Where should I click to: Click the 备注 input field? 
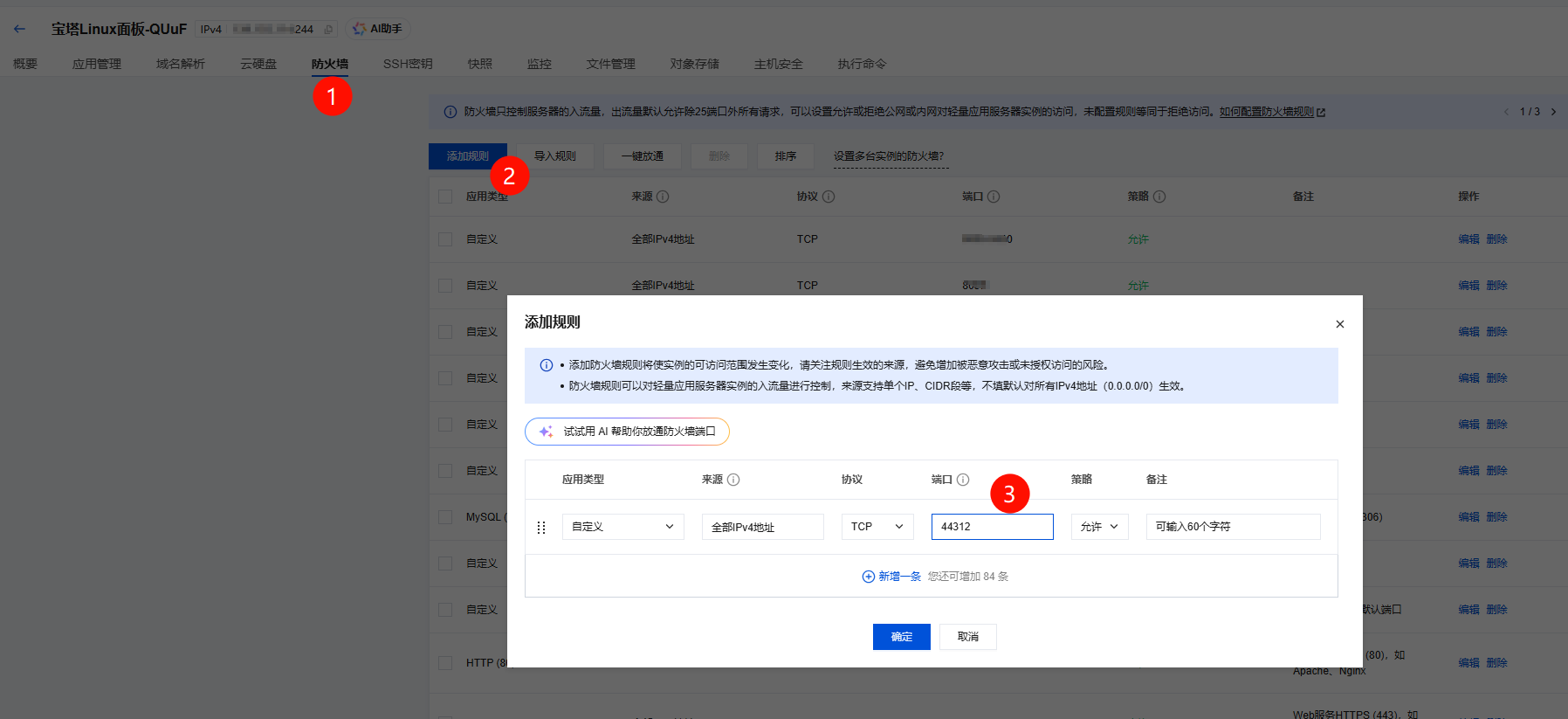pyautogui.click(x=1233, y=527)
